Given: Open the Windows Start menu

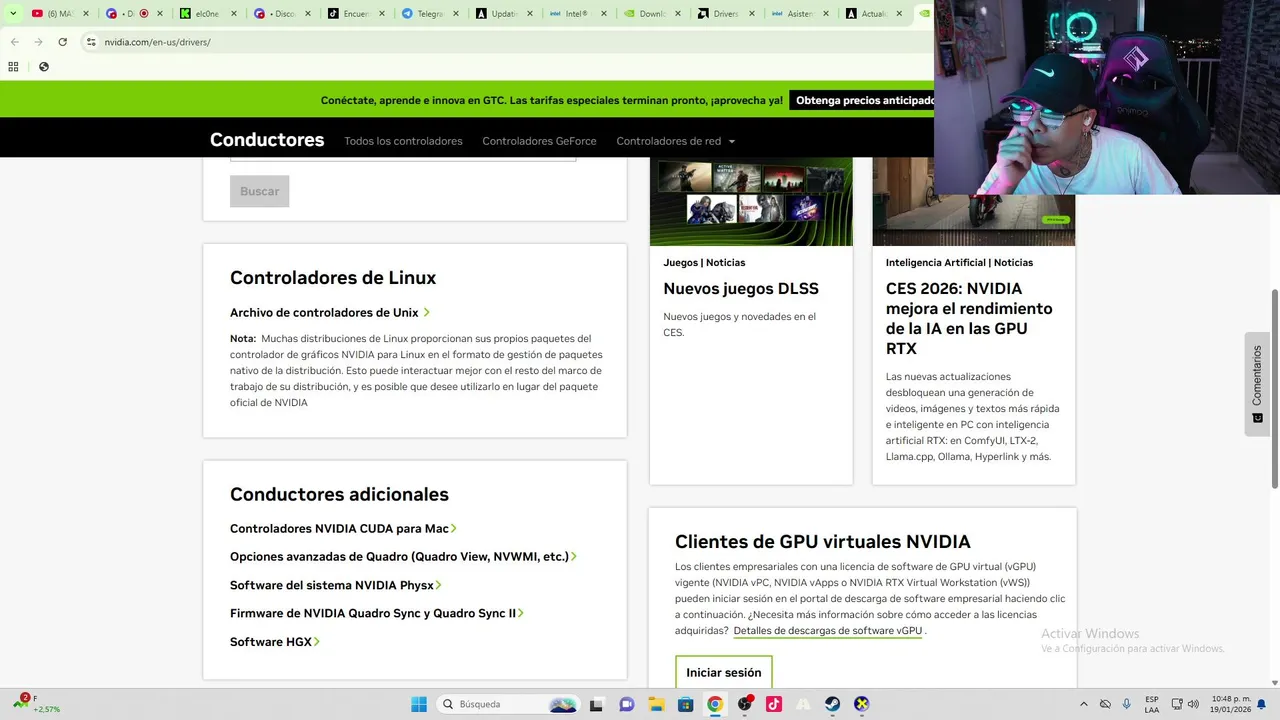Looking at the screenshot, I should (x=419, y=704).
